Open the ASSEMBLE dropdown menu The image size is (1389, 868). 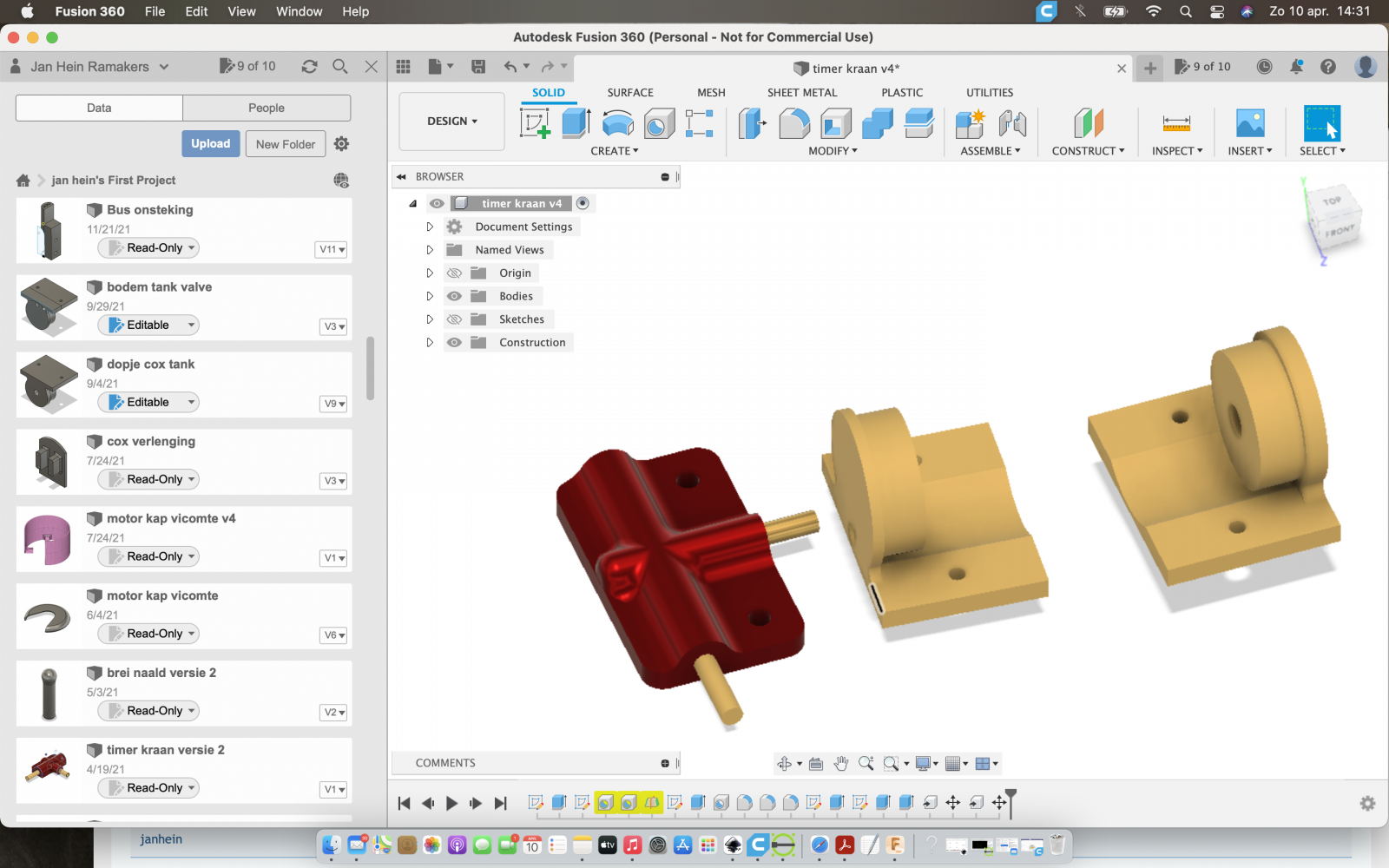[x=991, y=151]
